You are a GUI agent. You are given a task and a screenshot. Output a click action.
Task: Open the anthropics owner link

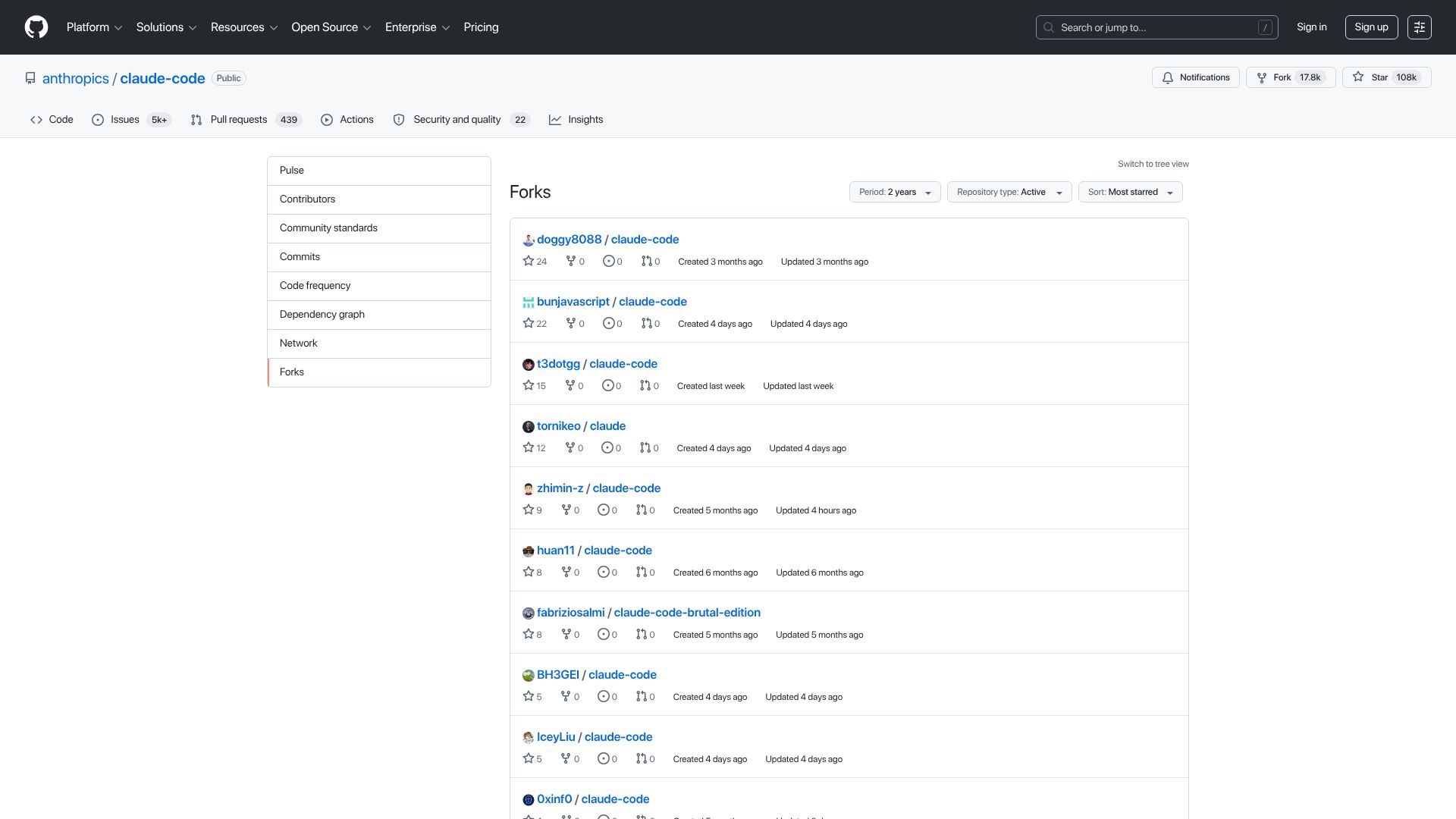click(x=76, y=78)
